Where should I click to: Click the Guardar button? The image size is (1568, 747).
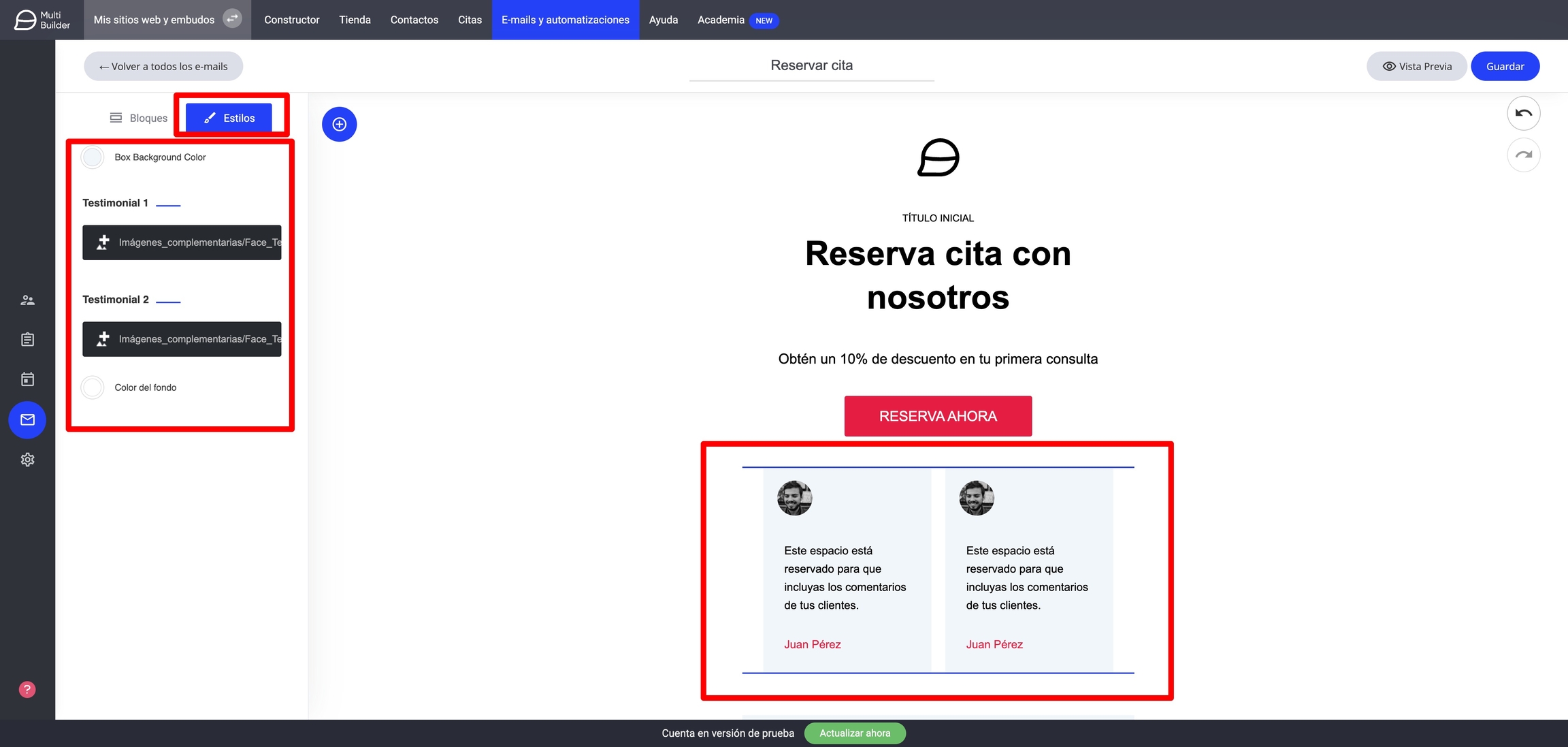tap(1505, 66)
